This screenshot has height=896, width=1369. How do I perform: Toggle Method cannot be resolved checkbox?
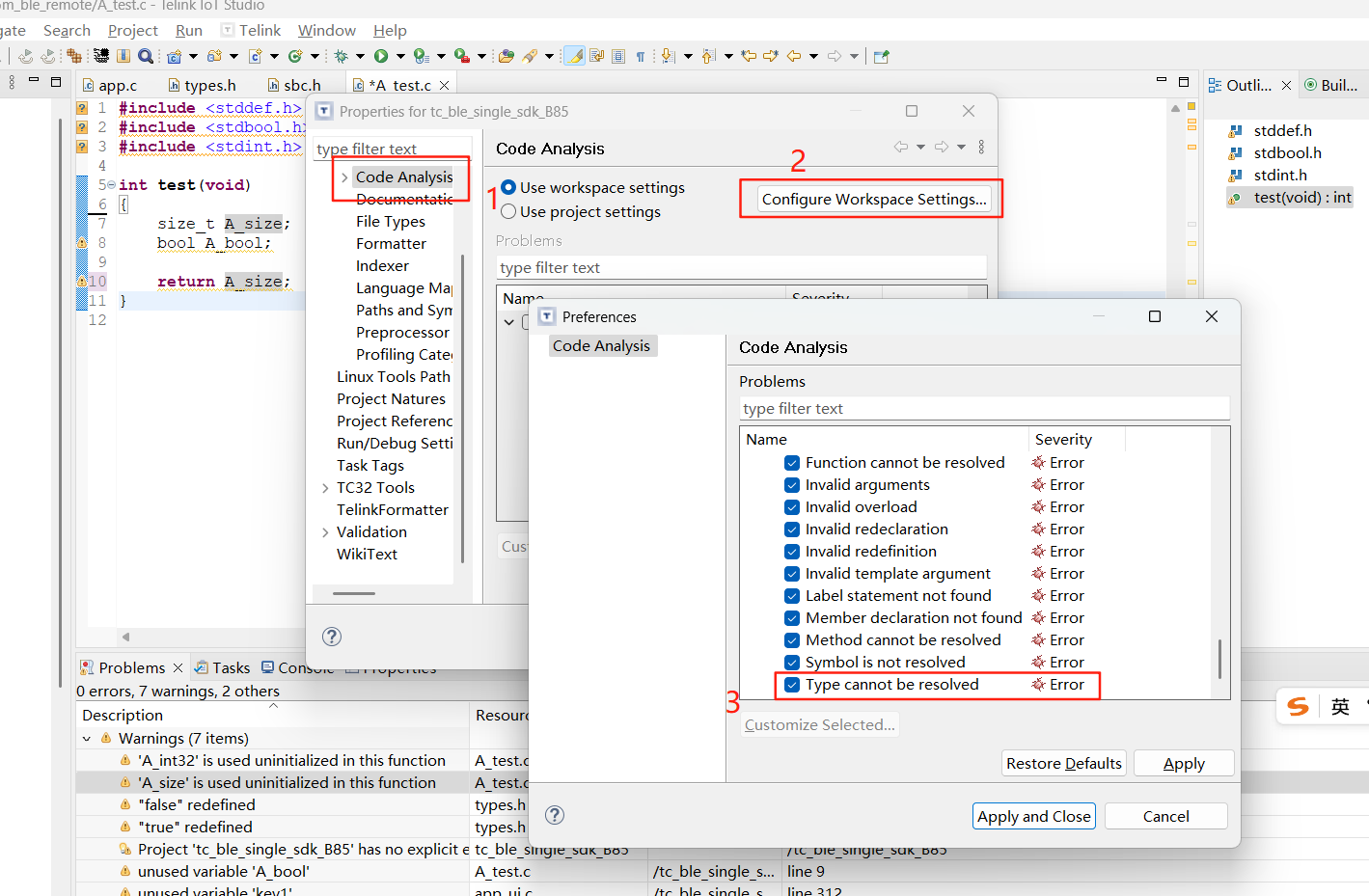(792, 640)
